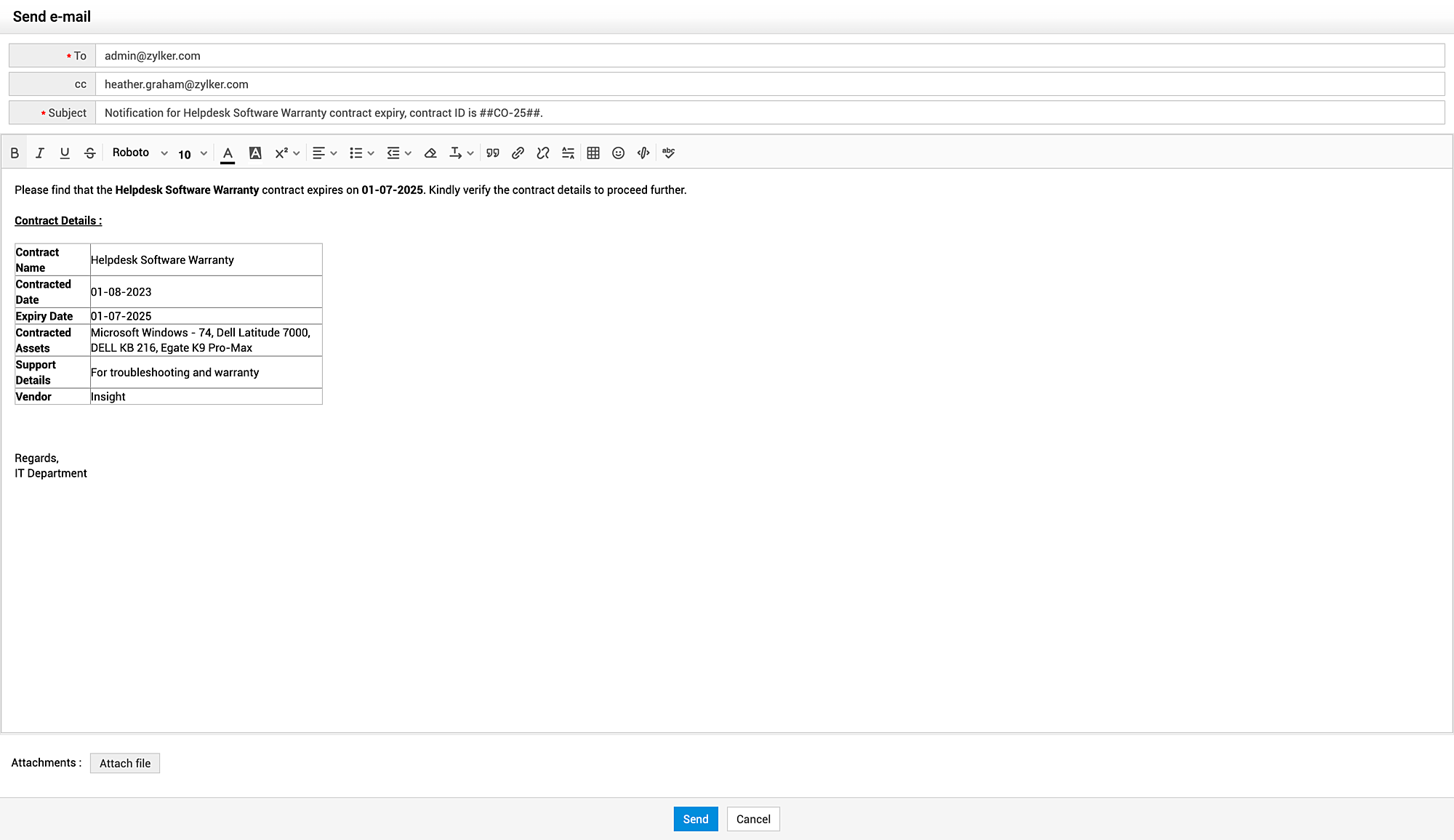The image size is (1454, 840).
Task: Pick the font color
Action: point(228,153)
